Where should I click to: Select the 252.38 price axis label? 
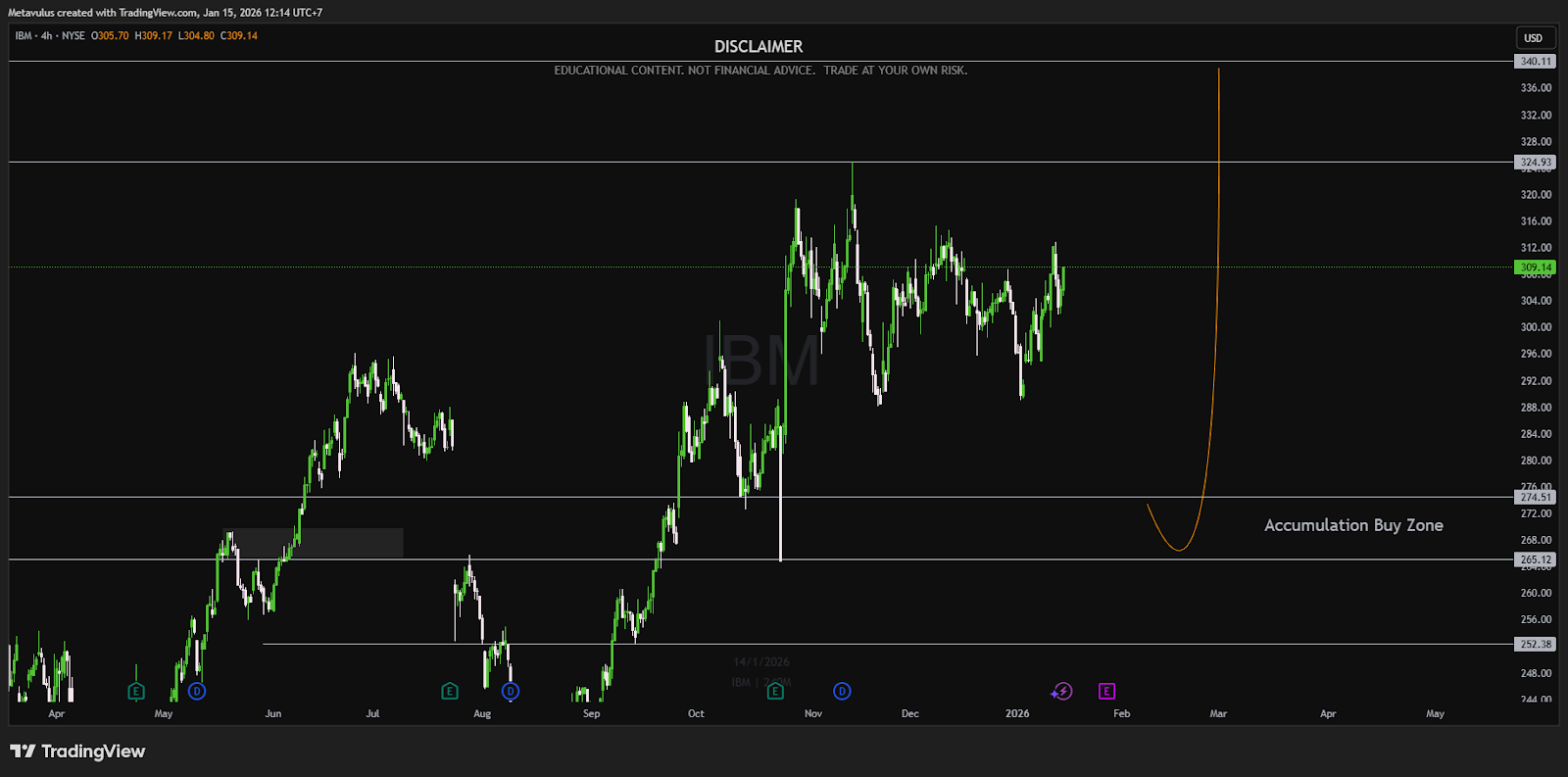[1535, 645]
